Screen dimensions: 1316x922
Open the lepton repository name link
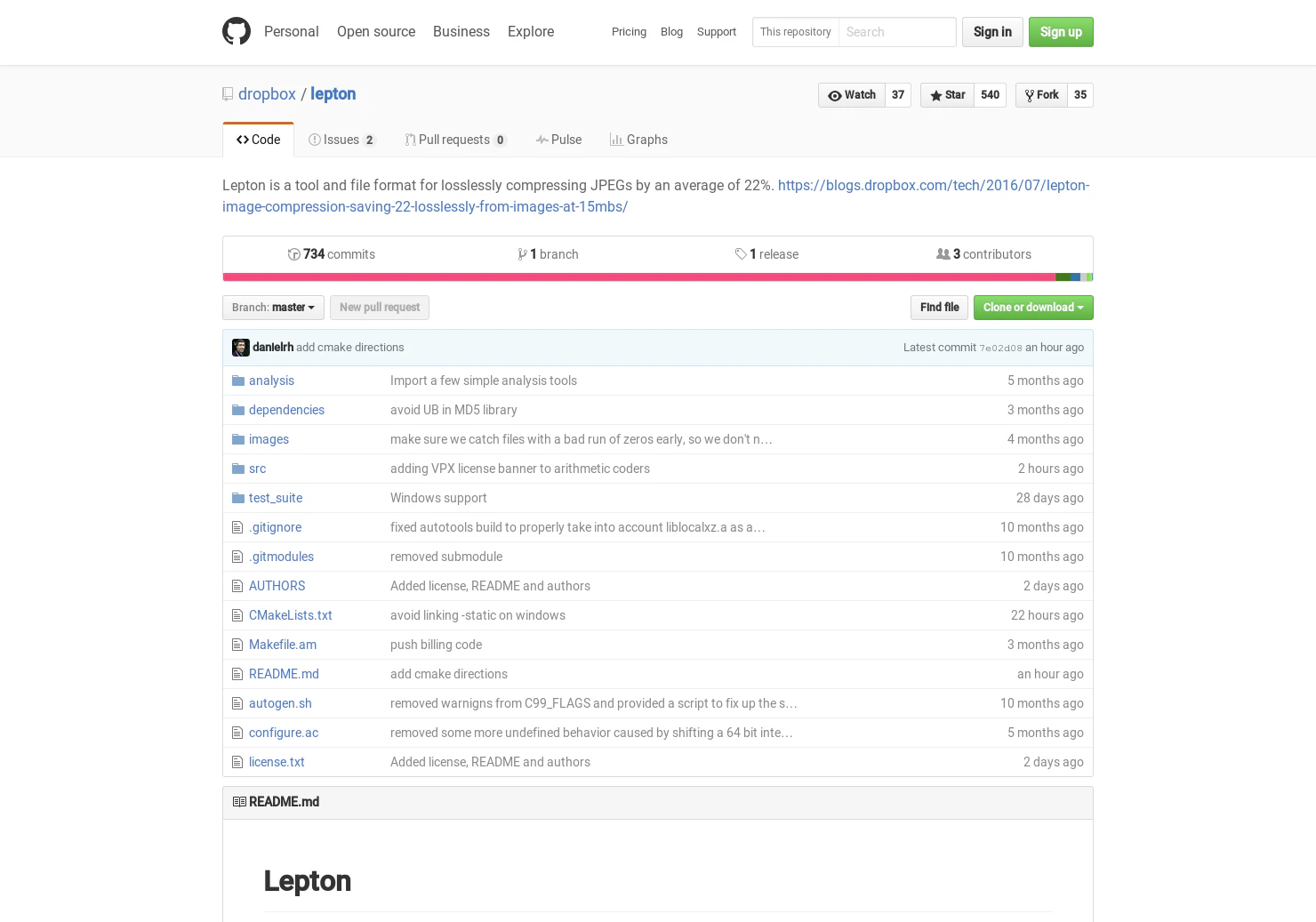pos(333,94)
